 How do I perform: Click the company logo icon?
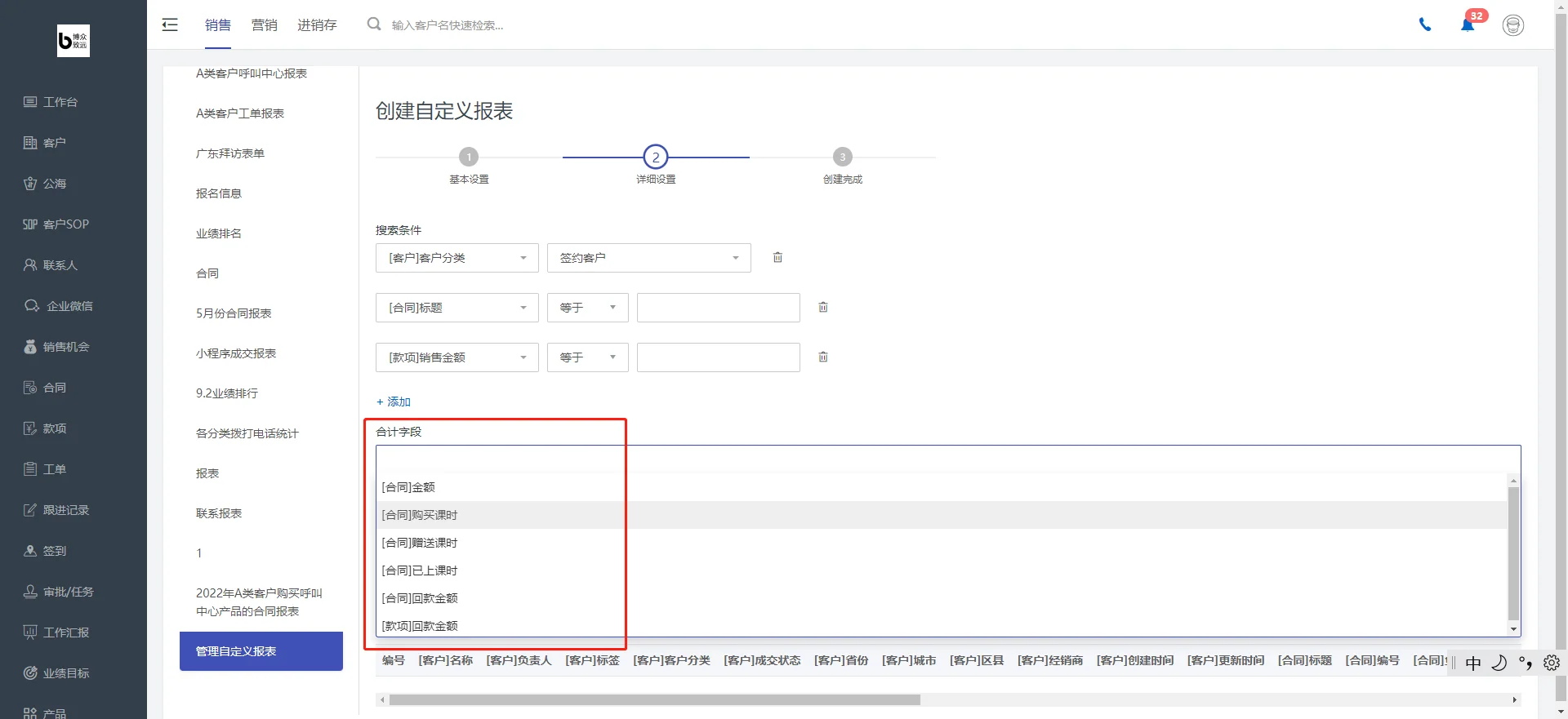click(73, 41)
